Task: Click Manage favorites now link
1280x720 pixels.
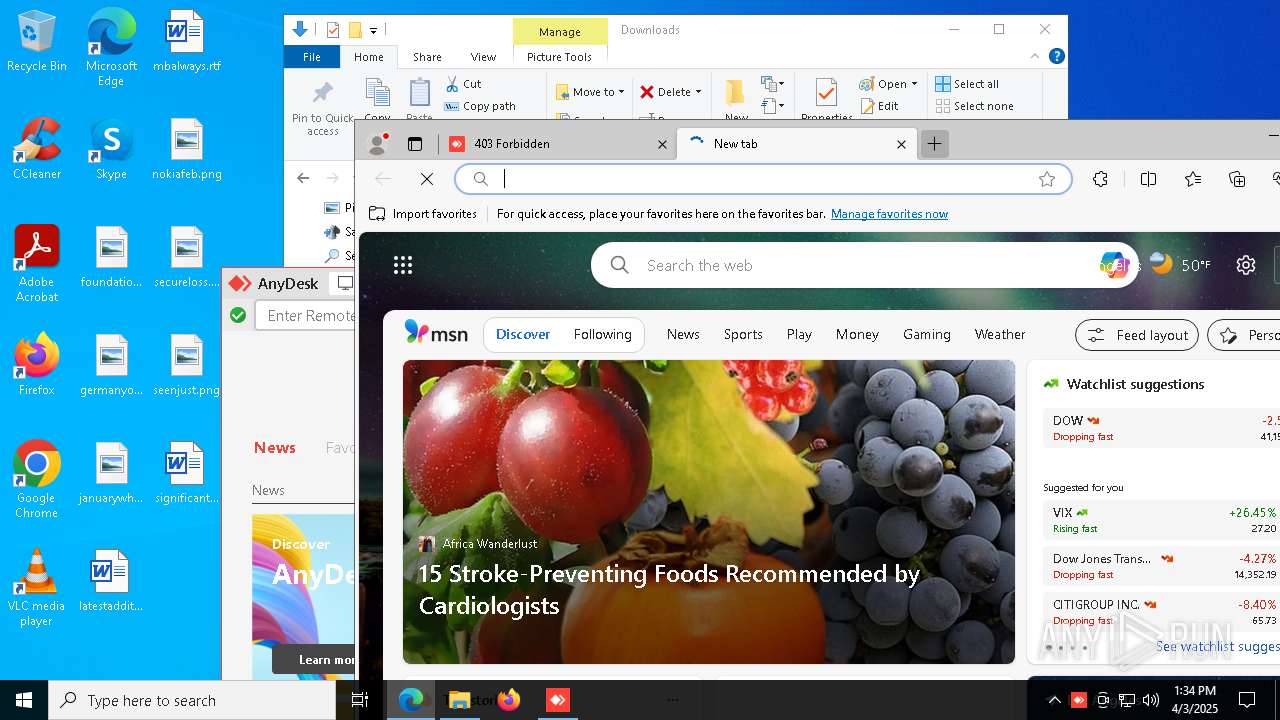Action: [x=889, y=213]
